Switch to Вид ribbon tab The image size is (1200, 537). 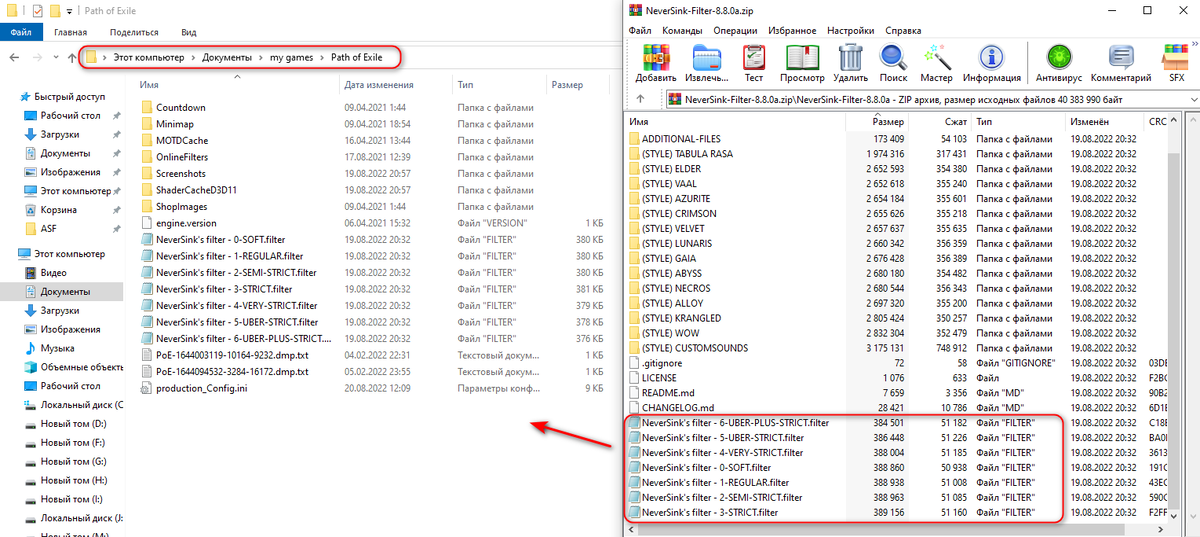pos(189,32)
